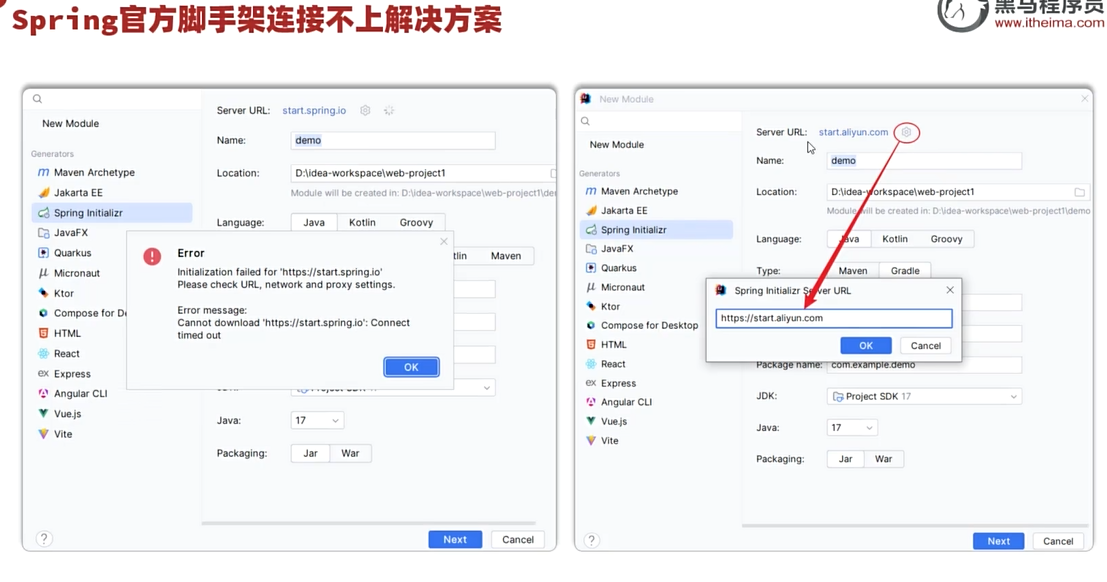
Task: Click search icon in right New Module dialog
Action: click(x=585, y=121)
